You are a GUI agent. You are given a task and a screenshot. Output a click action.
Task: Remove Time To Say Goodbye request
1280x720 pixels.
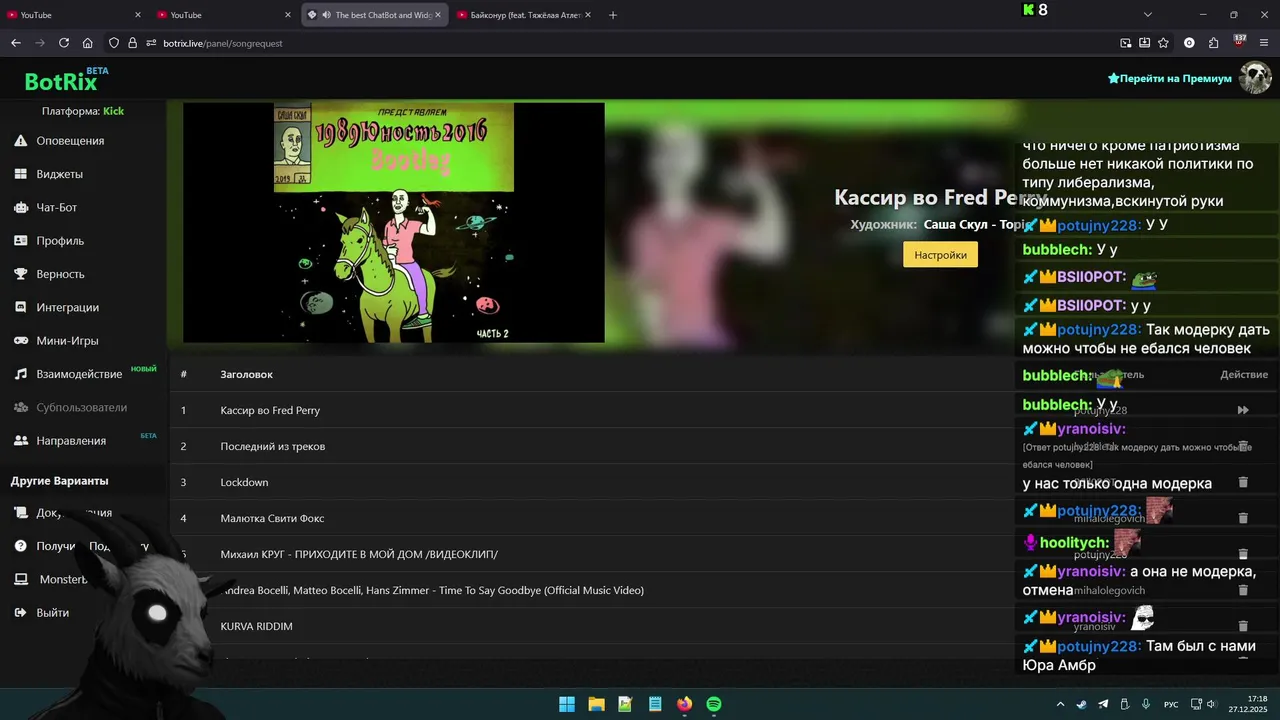pyautogui.click(x=1243, y=590)
